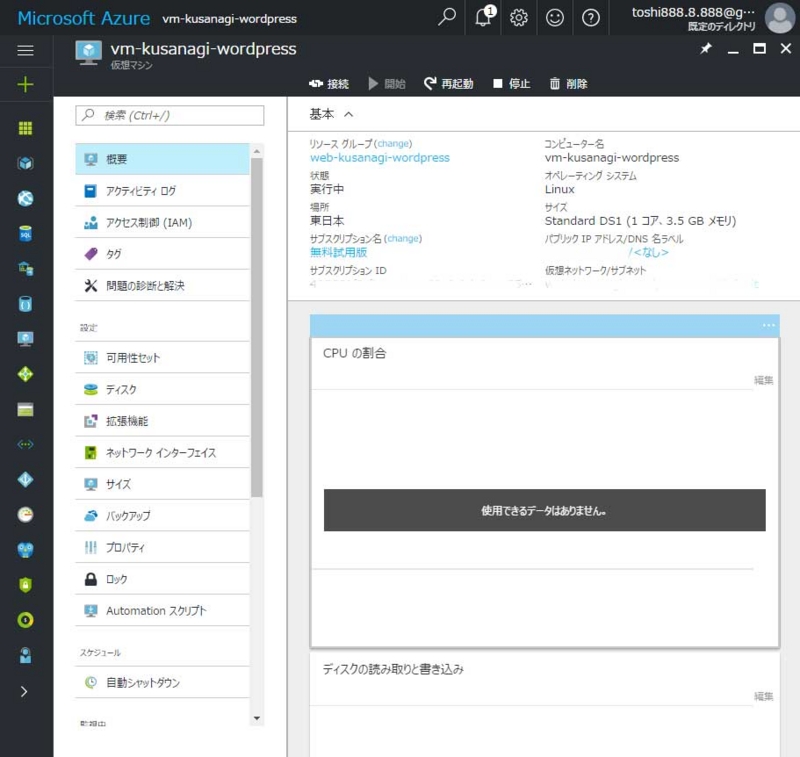Image resolution: width=800 pixels, height=757 pixels.
Task: Open the SQL databases sidebar icon
Action: click(25, 234)
